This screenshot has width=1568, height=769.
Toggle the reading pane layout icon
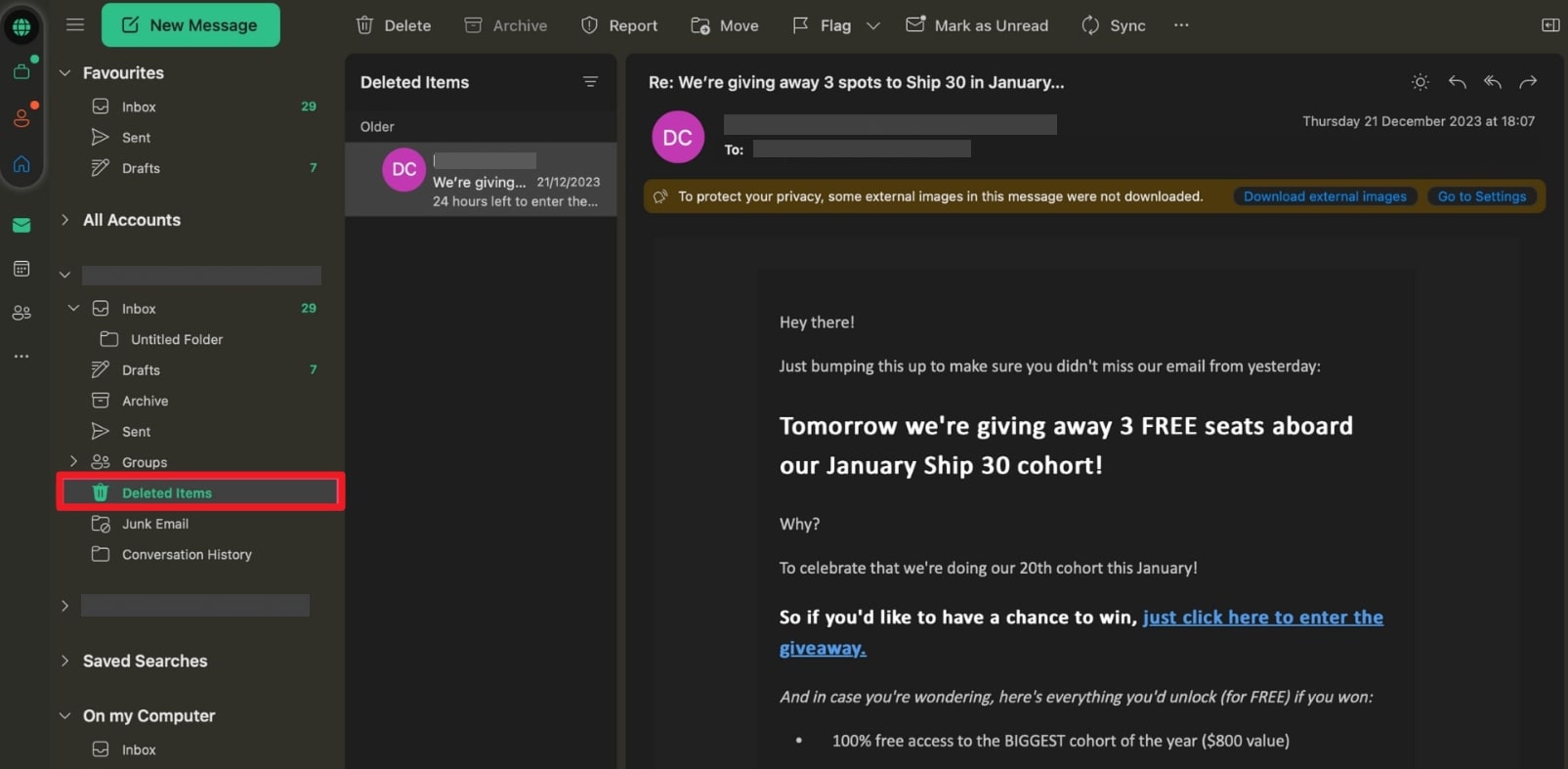click(x=1549, y=25)
